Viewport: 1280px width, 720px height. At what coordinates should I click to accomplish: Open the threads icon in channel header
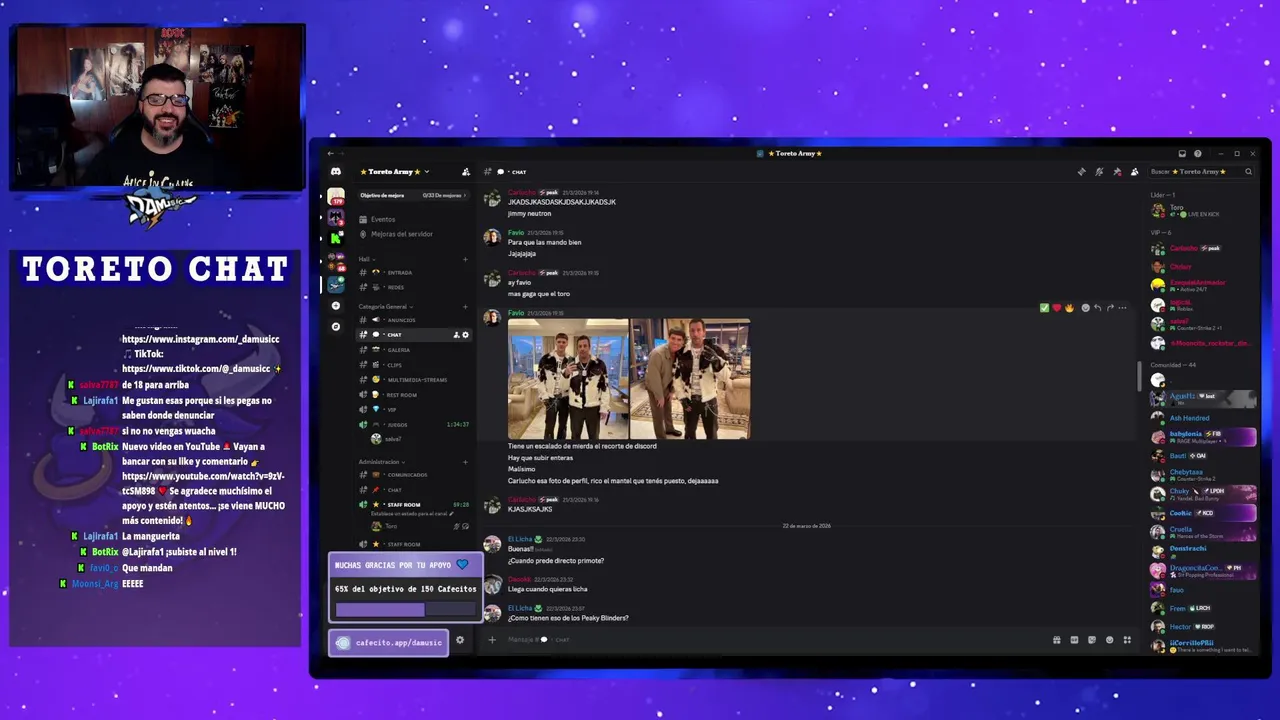pos(1081,172)
